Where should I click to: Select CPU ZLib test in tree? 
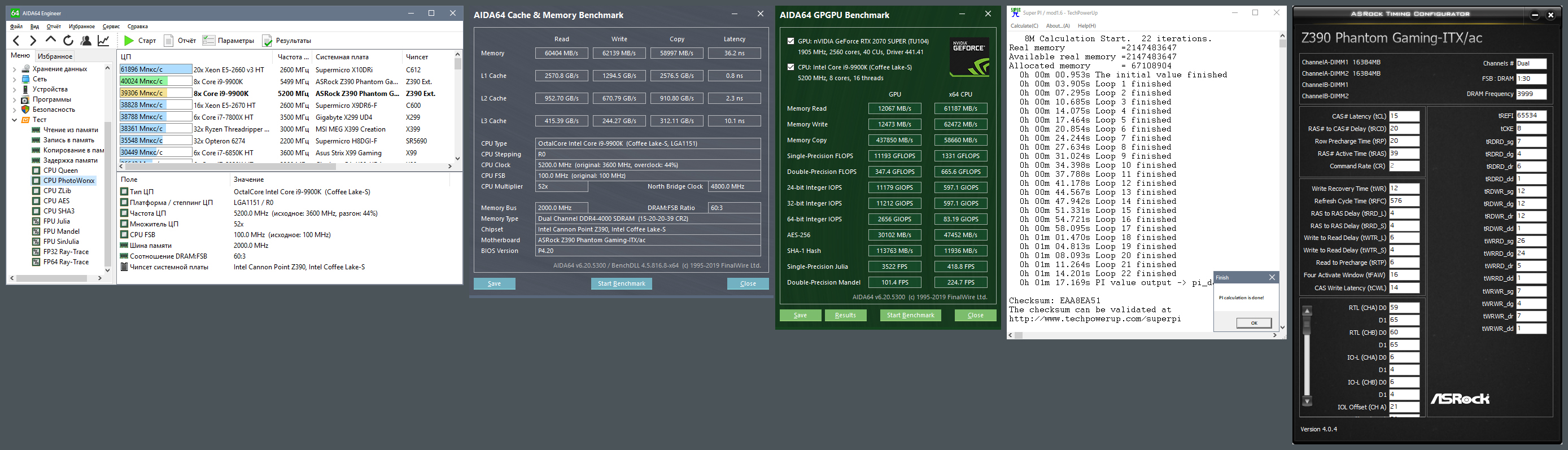pyautogui.click(x=57, y=191)
